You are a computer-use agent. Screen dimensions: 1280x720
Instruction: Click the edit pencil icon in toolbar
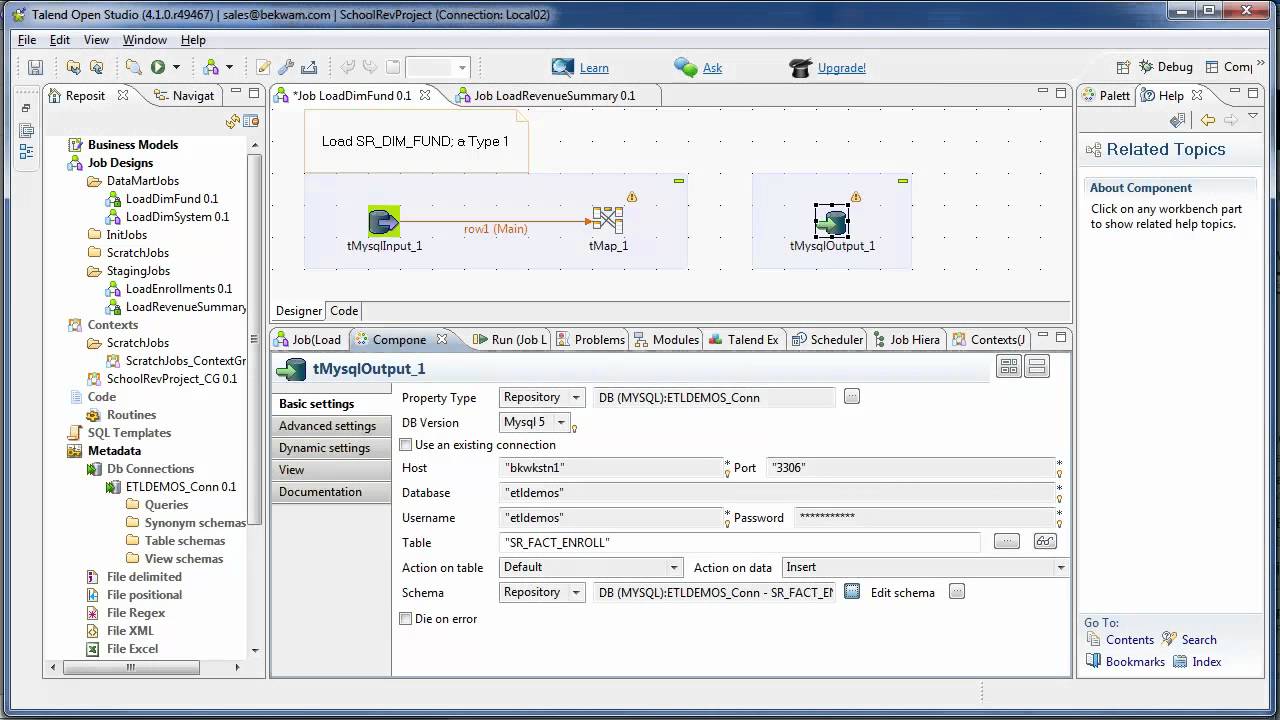click(264, 67)
